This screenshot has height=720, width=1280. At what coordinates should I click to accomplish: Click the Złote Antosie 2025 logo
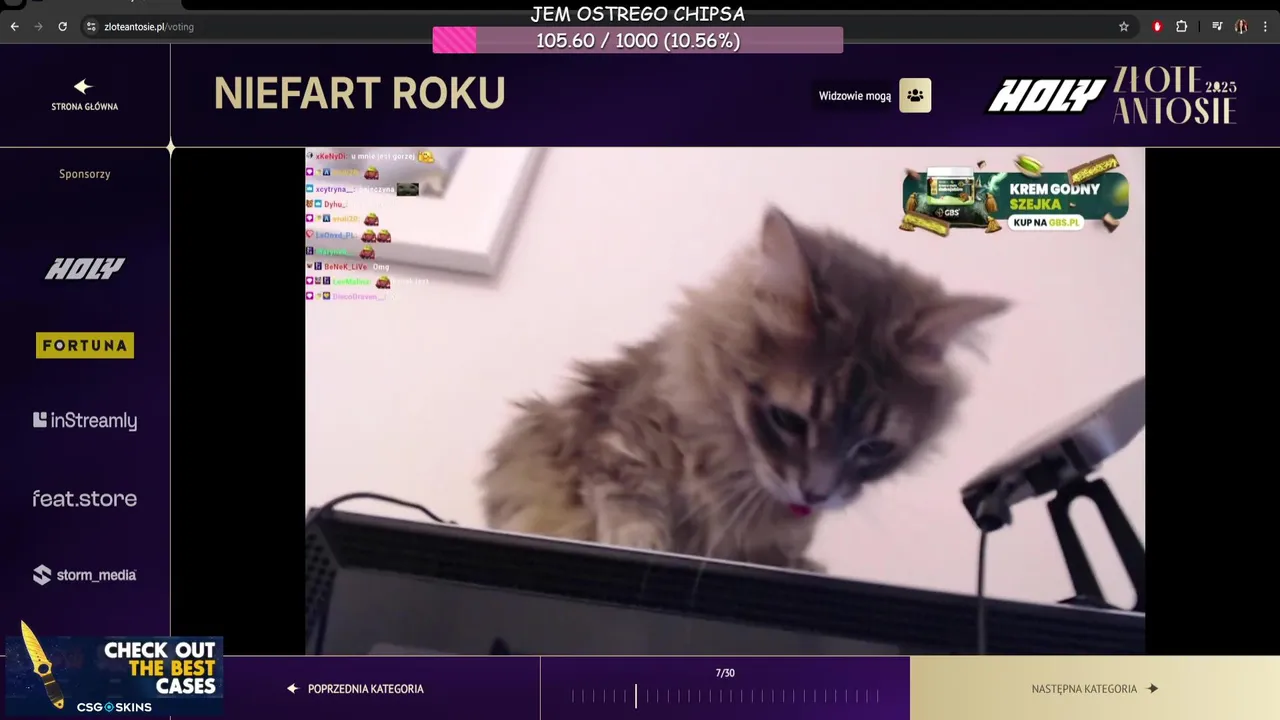click(1175, 96)
